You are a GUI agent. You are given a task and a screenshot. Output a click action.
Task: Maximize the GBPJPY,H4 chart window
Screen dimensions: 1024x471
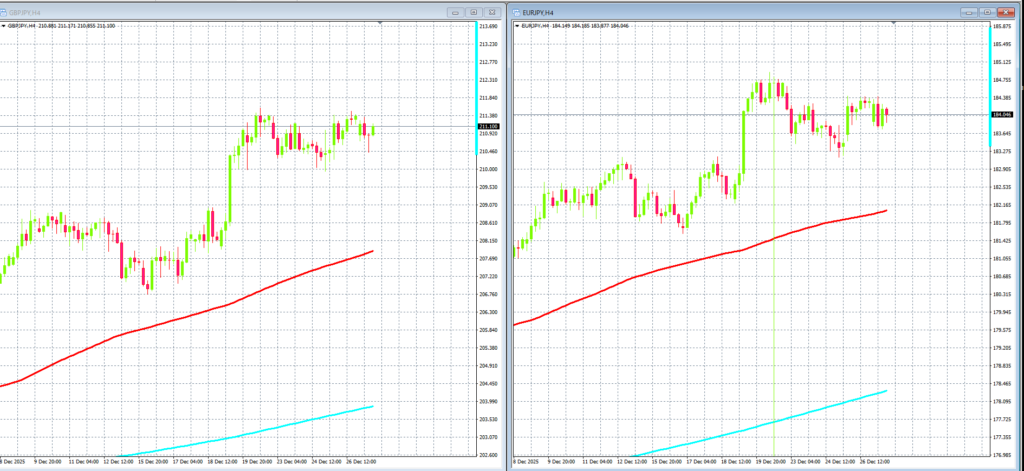[x=474, y=11]
